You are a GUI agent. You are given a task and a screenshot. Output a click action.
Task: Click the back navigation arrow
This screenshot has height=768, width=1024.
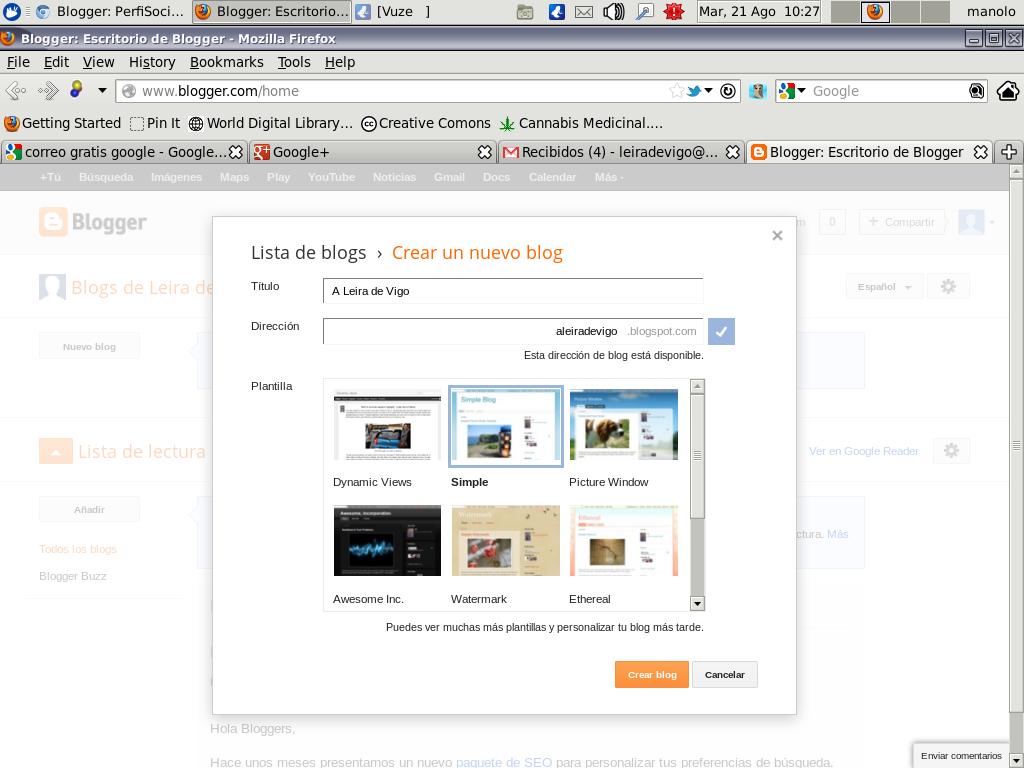(14, 90)
